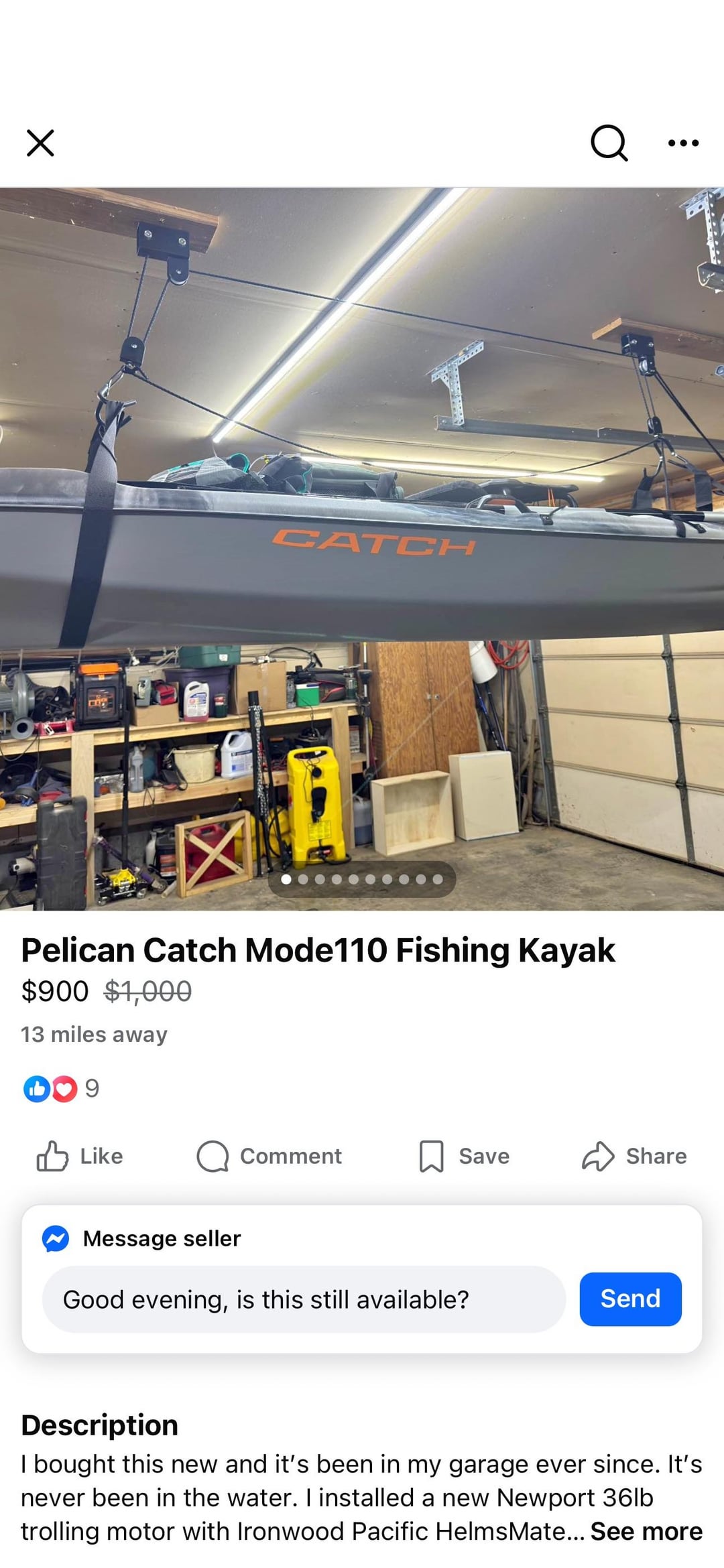Save the listing with the bookmark icon
Viewport: 724px width, 1568px height.
click(x=431, y=1156)
